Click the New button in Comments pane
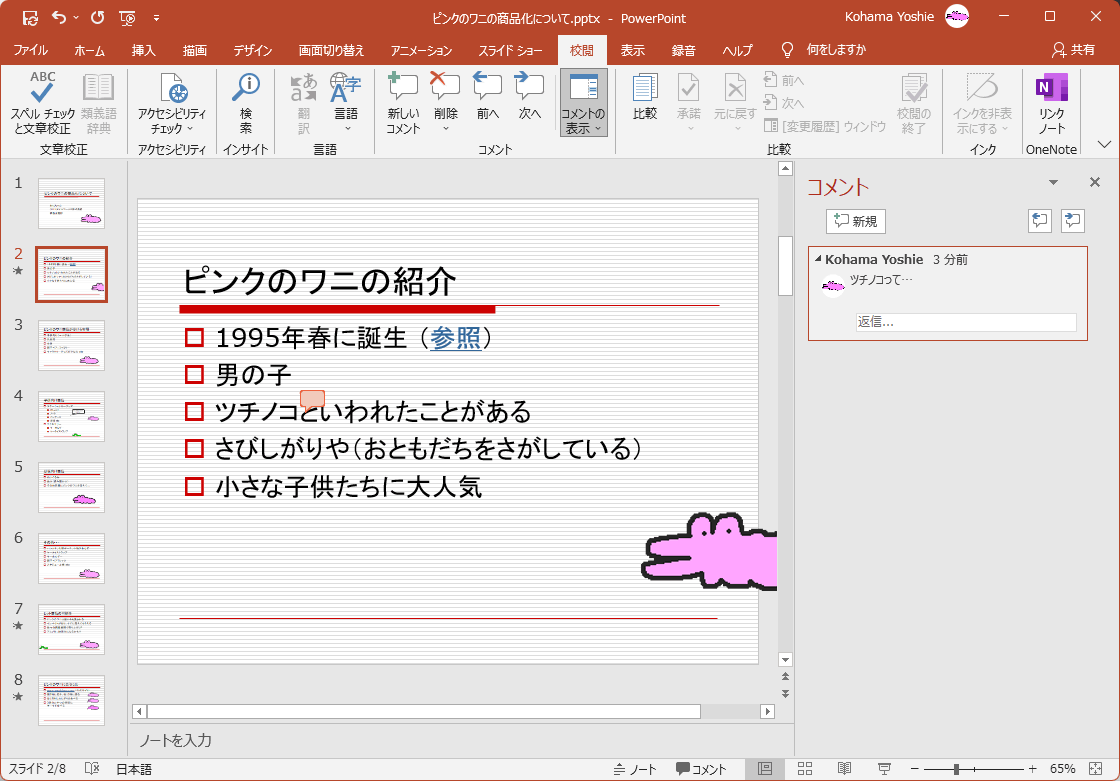This screenshot has width=1120, height=781. (855, 221)
